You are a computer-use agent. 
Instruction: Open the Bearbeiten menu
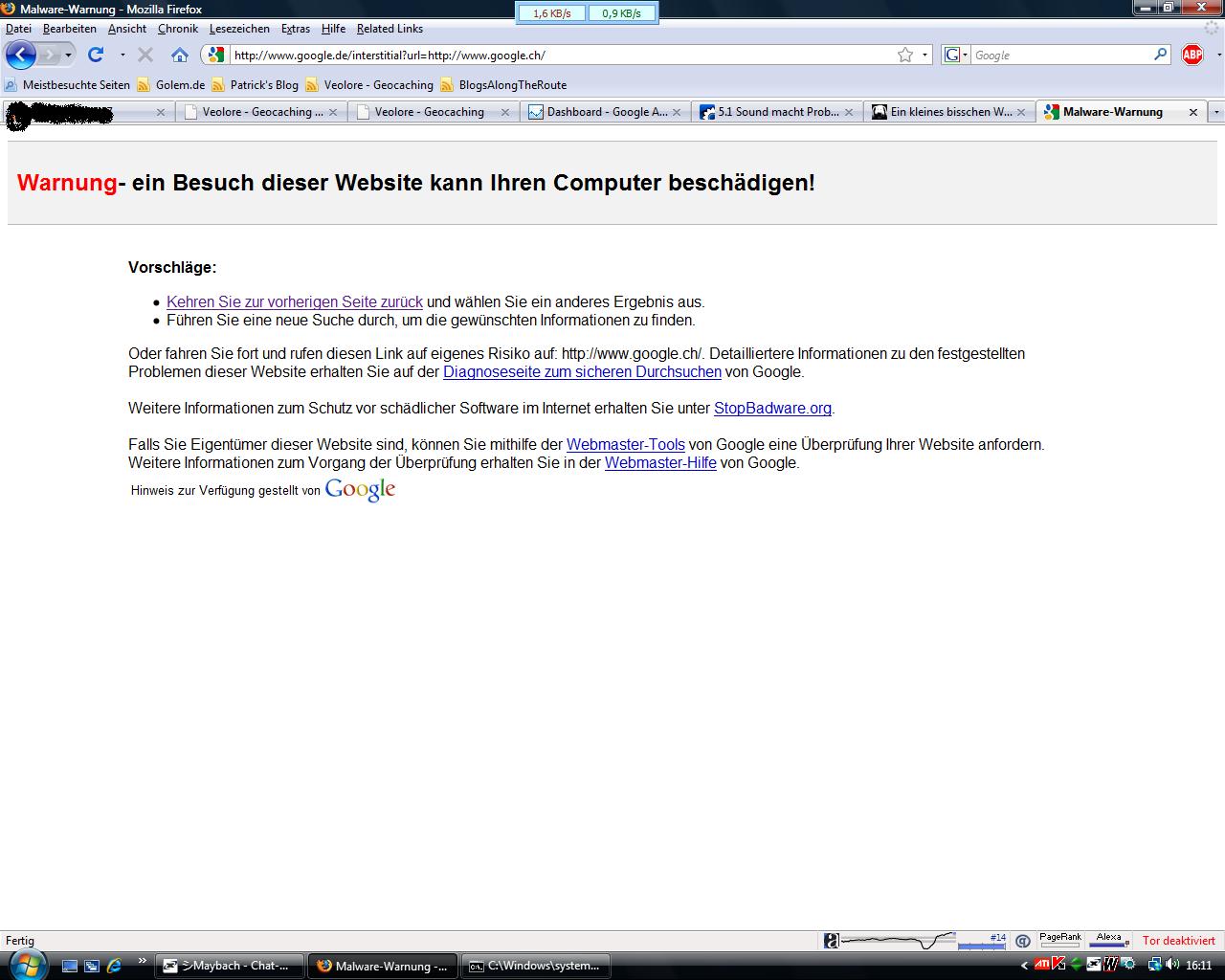(69, 29)
